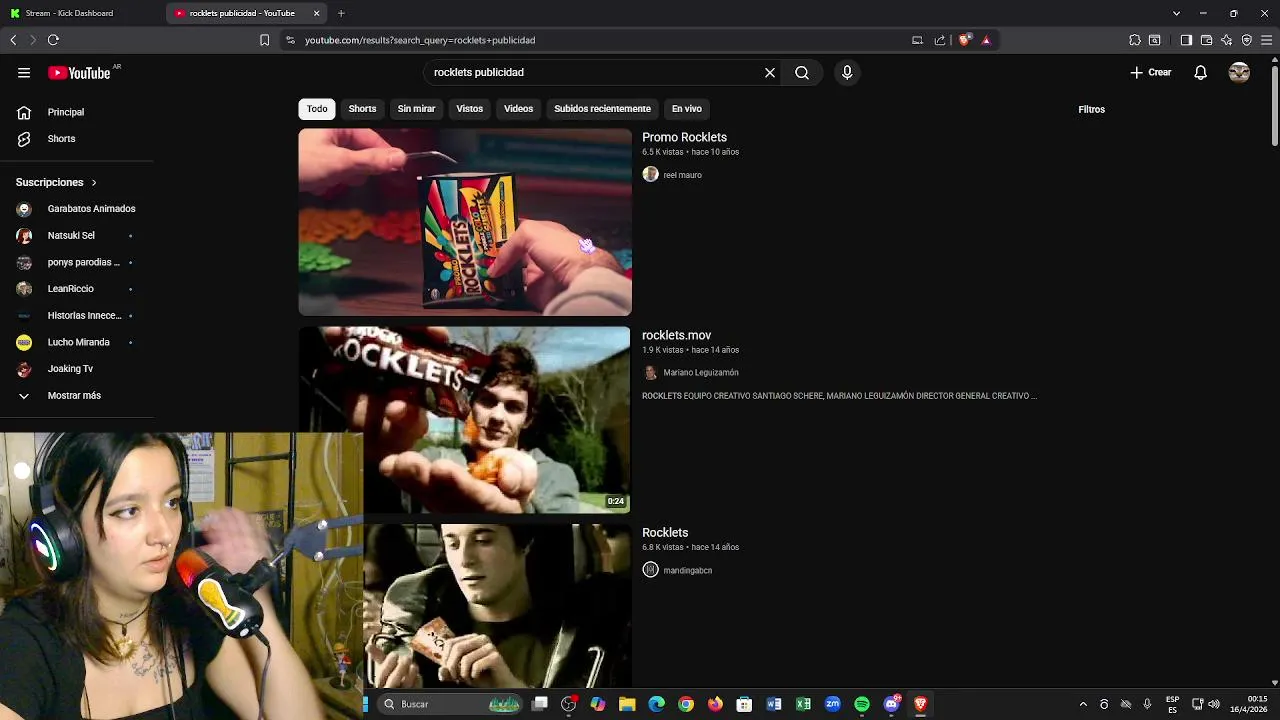This screenshot has height=720, width=1280.
Task: Expand the Suscripciones section
Action: pos(57,182)
